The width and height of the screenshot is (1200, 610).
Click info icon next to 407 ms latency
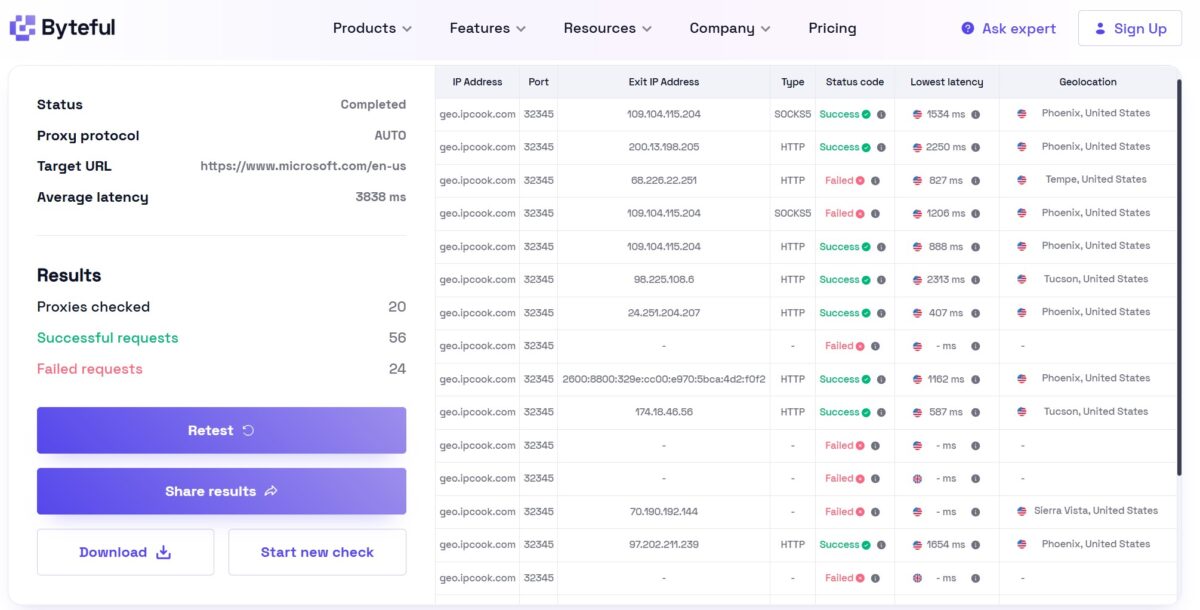(x=975, y=313)
